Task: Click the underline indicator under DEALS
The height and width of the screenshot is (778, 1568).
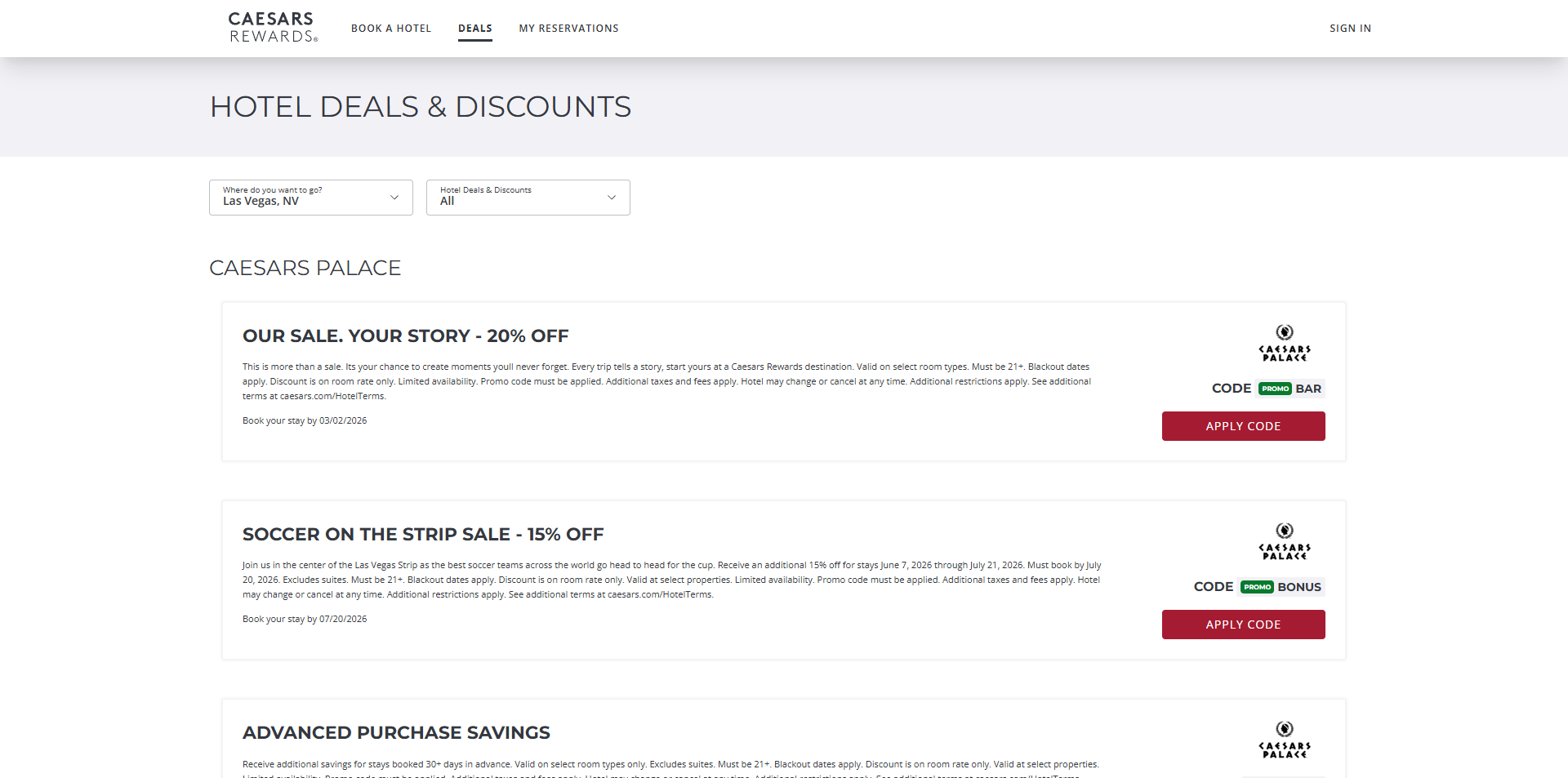Action: pos(474,41)
